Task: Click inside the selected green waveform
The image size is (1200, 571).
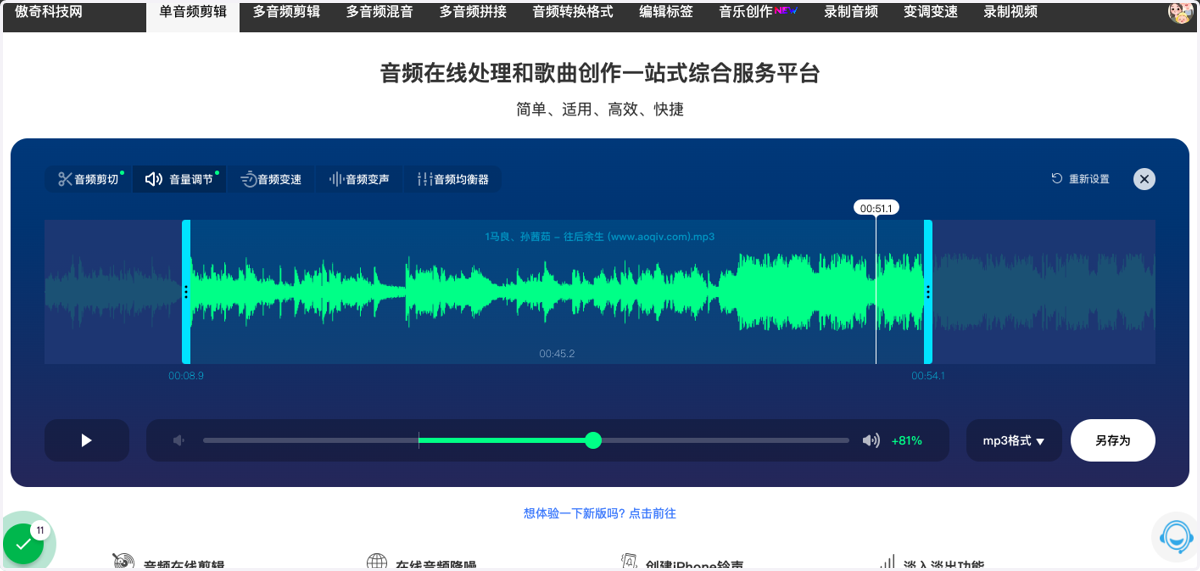Action: coord(557,292)
